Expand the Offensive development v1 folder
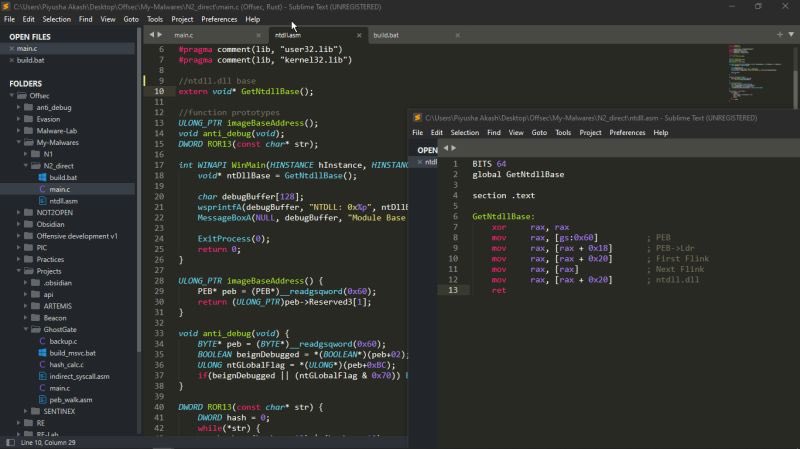The width and height of the screenshot is (800, 449). point(19,236)
